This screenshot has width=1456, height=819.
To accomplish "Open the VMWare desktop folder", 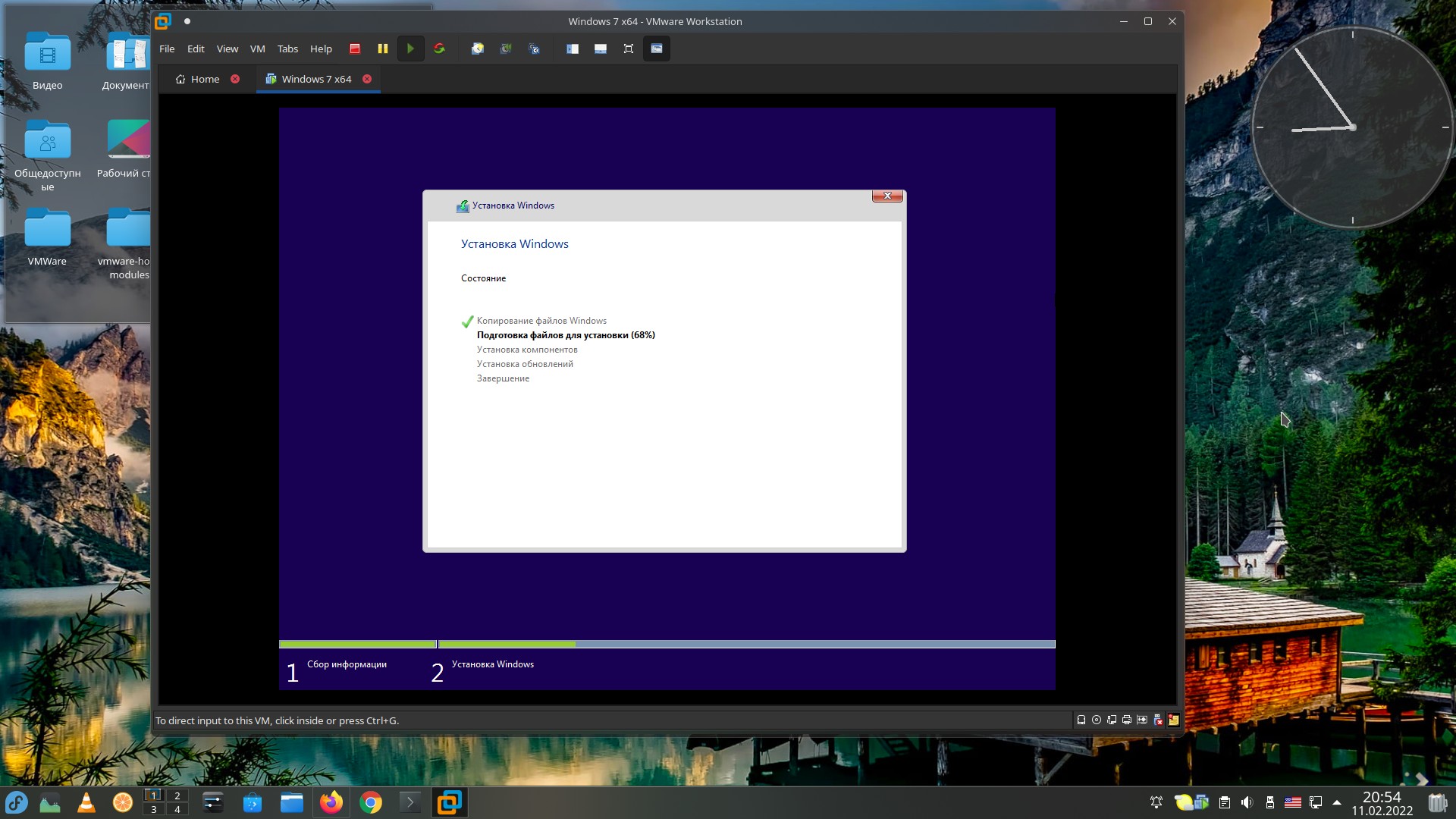I will [x=47, y=237].
